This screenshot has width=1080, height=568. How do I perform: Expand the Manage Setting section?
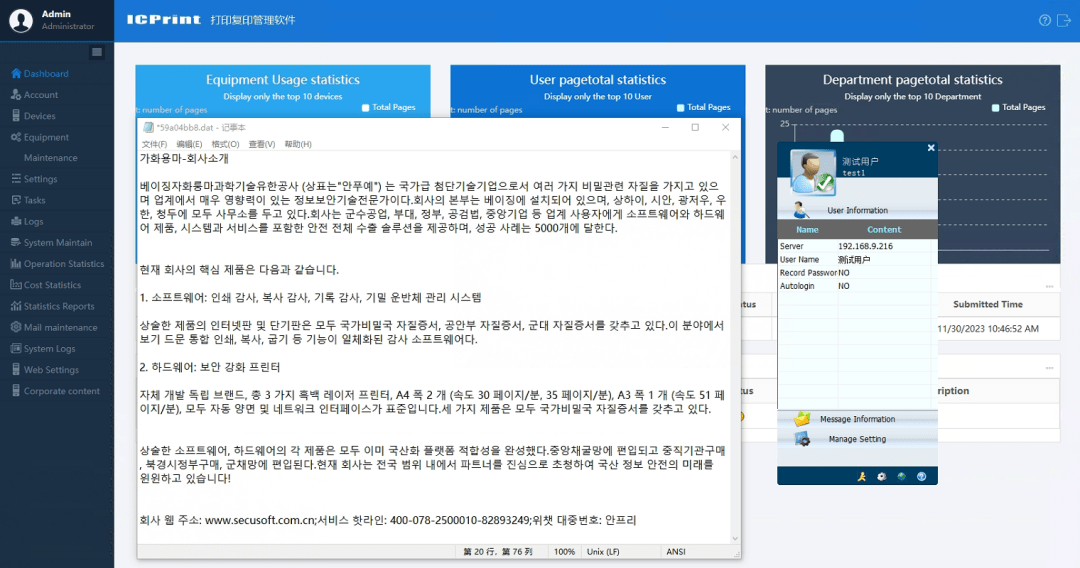[x=857, y=439]
